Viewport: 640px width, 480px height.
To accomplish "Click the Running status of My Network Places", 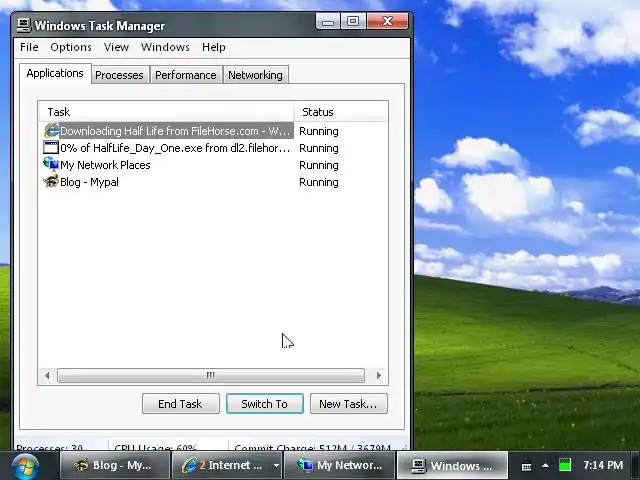I will 319,165.
